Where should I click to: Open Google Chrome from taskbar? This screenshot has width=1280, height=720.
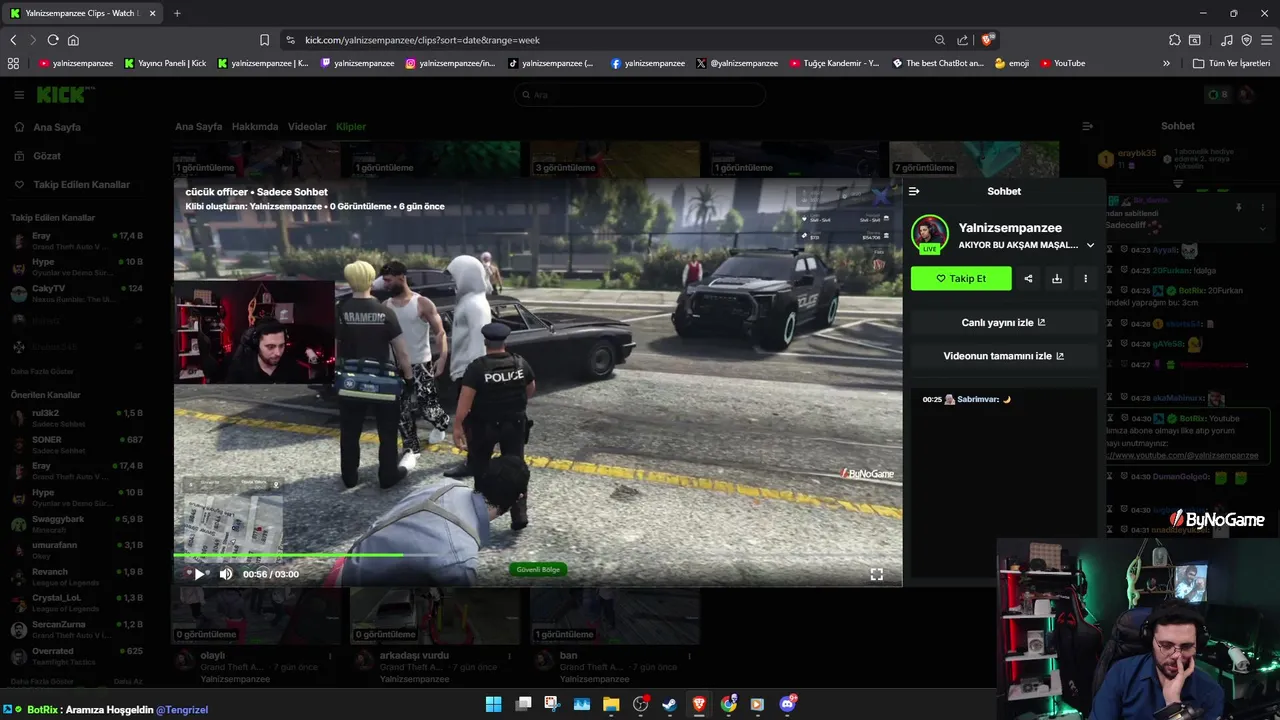729,704
